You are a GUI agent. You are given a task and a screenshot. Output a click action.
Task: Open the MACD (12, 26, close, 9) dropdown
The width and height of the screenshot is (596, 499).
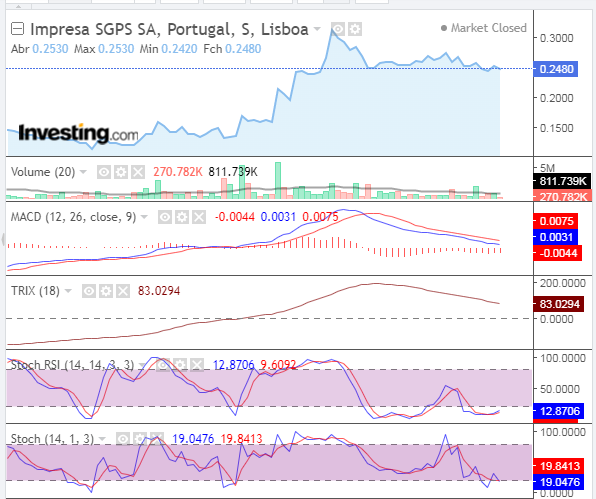coord(144,217)
